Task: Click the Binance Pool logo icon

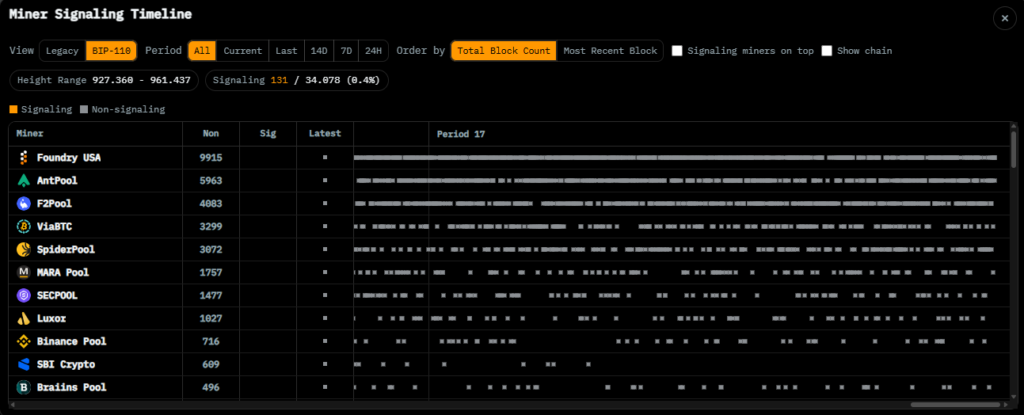Action: pyautogui.click(x=24, y=342)
